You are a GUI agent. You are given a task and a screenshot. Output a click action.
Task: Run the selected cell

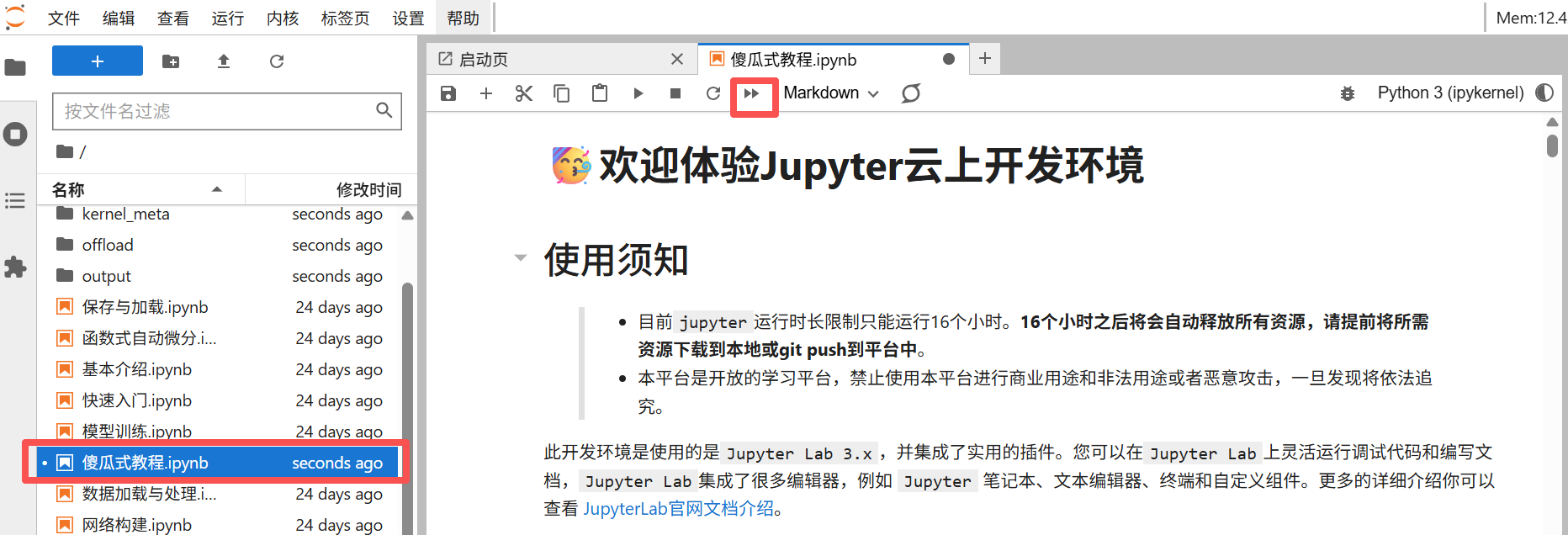pyautogui.click(x=638, y=93)
